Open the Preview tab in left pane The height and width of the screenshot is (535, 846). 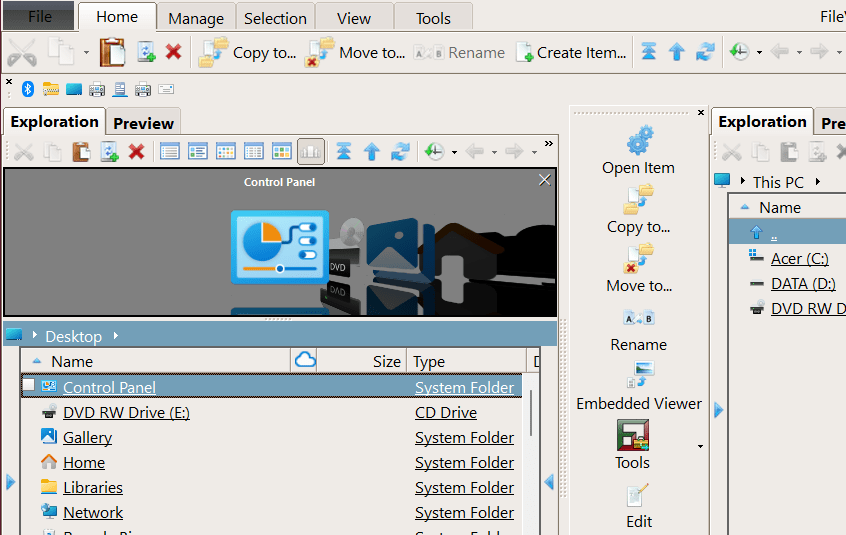tap(144, 123)
